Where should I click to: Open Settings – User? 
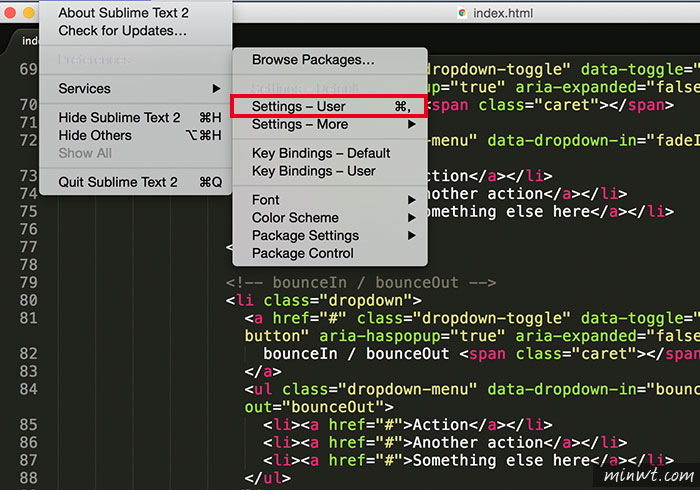pos(329,106)
